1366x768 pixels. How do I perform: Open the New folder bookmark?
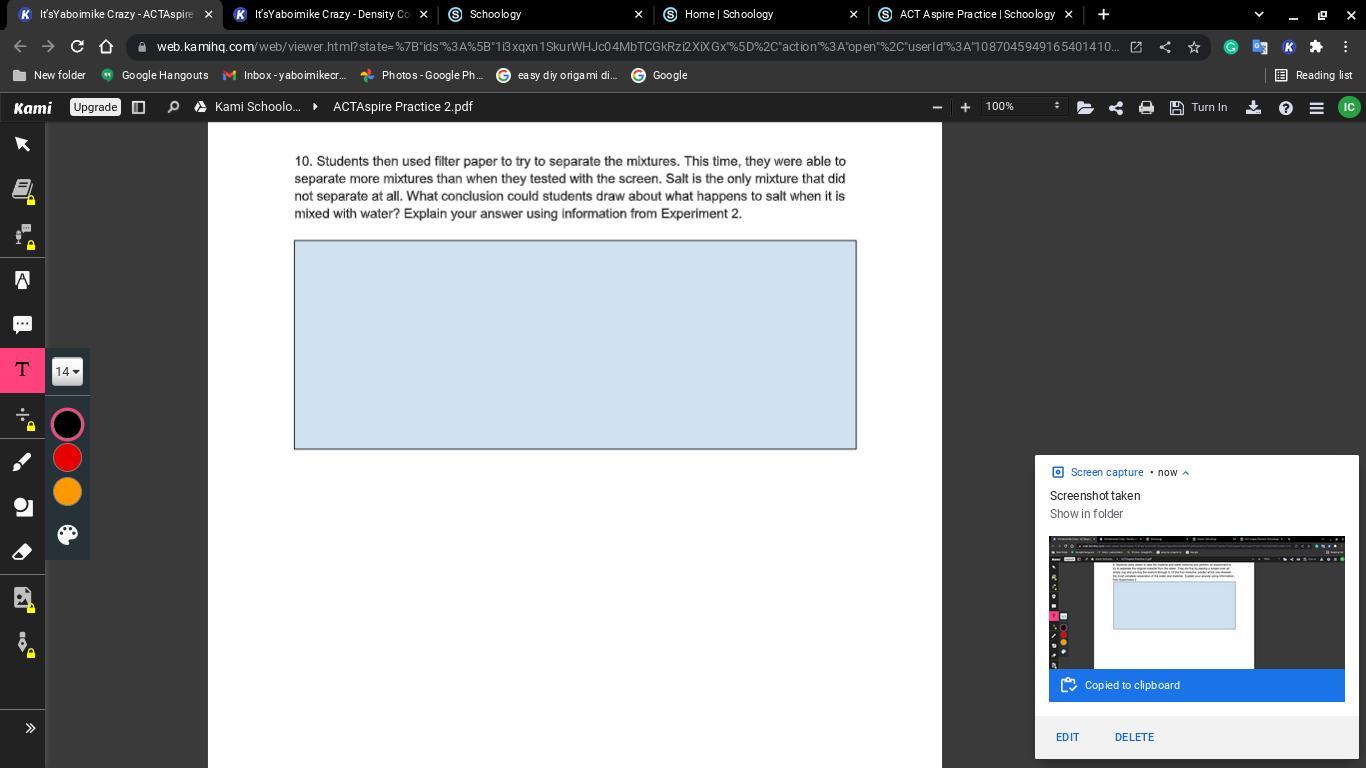pos(50,75)
